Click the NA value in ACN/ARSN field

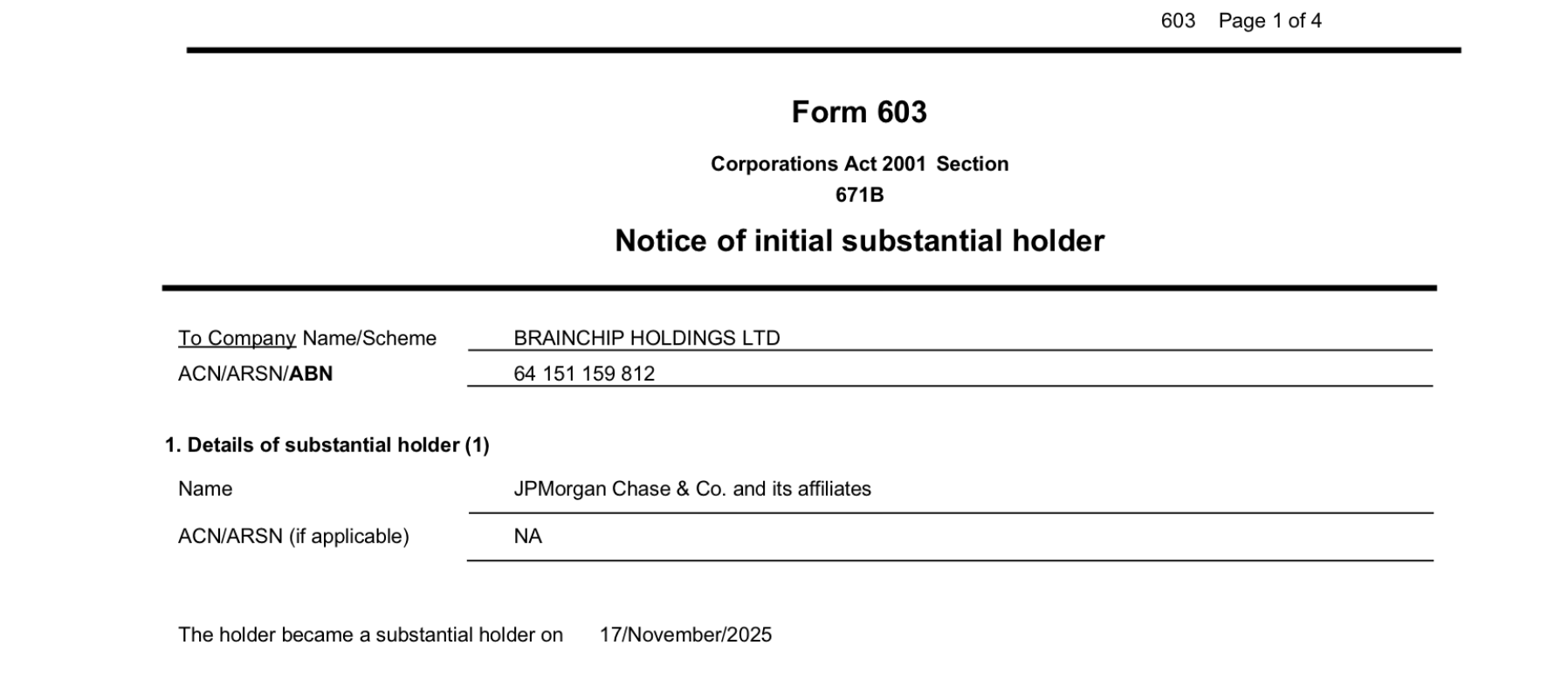click(527, 536)
